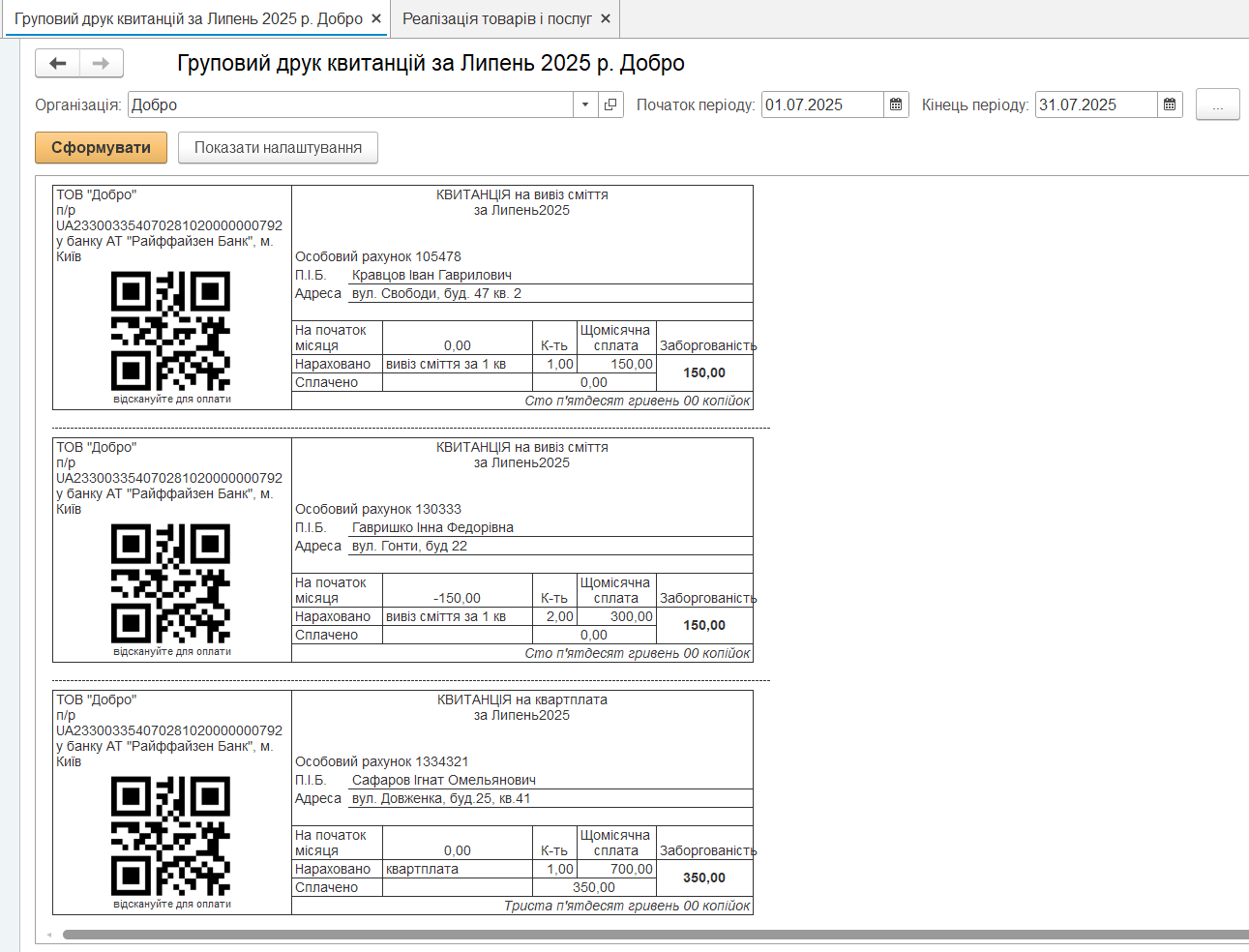This screenshot has height=952, width=1249.
Task: Click the 700,00 monthly payment cell
Action: pyautogui.click(x=616, y=869)
